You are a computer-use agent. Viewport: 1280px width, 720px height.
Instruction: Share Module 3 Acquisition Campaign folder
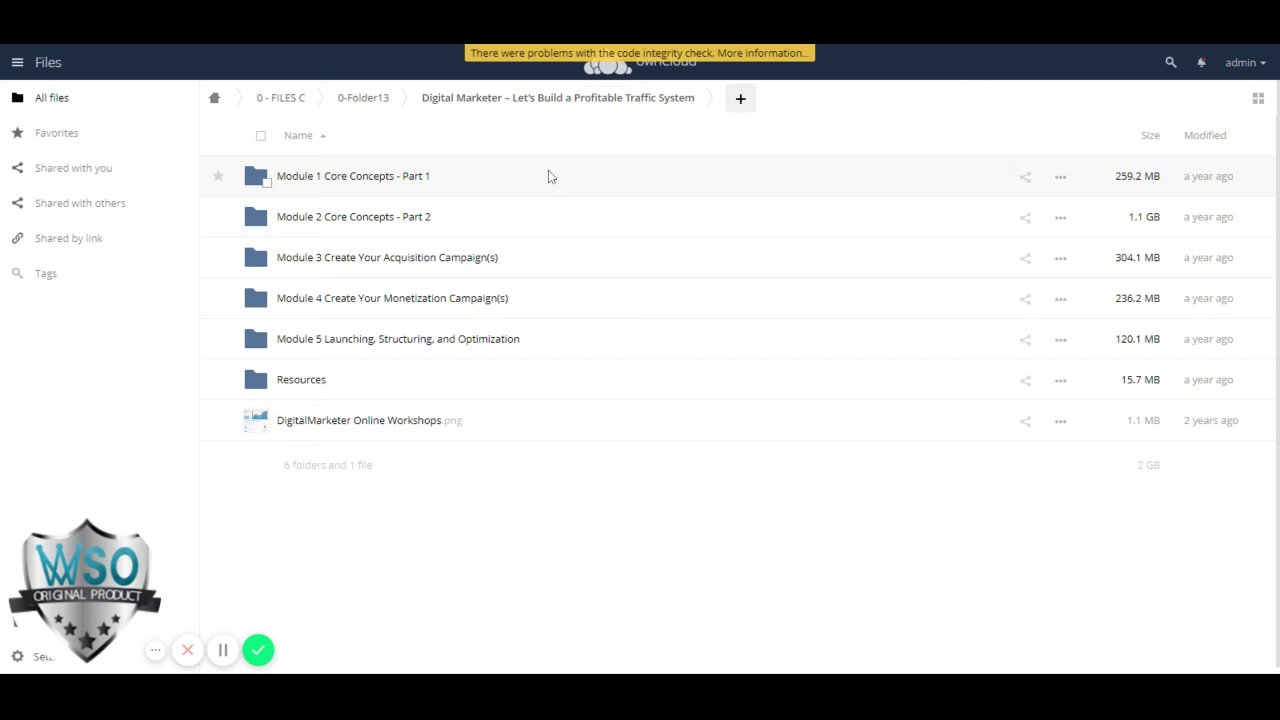click(x=1025, y=258)
